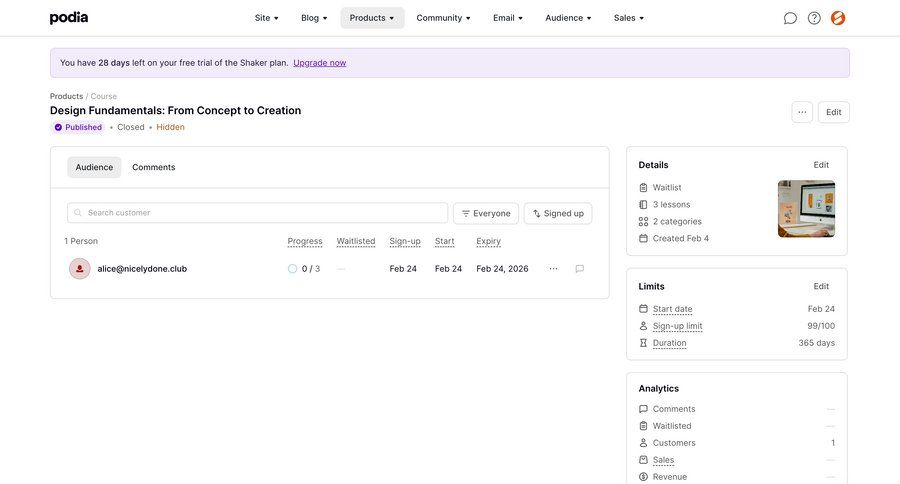Click the Start date label in Limits
The height and width of the screenshot is (484, 900).
coord(672,309)
